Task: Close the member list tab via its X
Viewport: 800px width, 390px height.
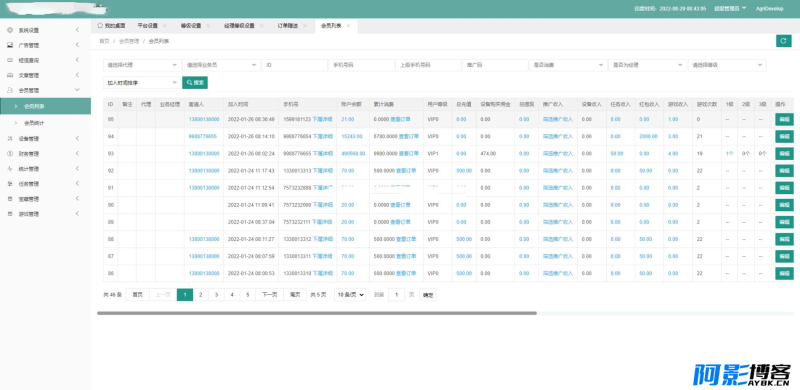Action: pos(348,26)
